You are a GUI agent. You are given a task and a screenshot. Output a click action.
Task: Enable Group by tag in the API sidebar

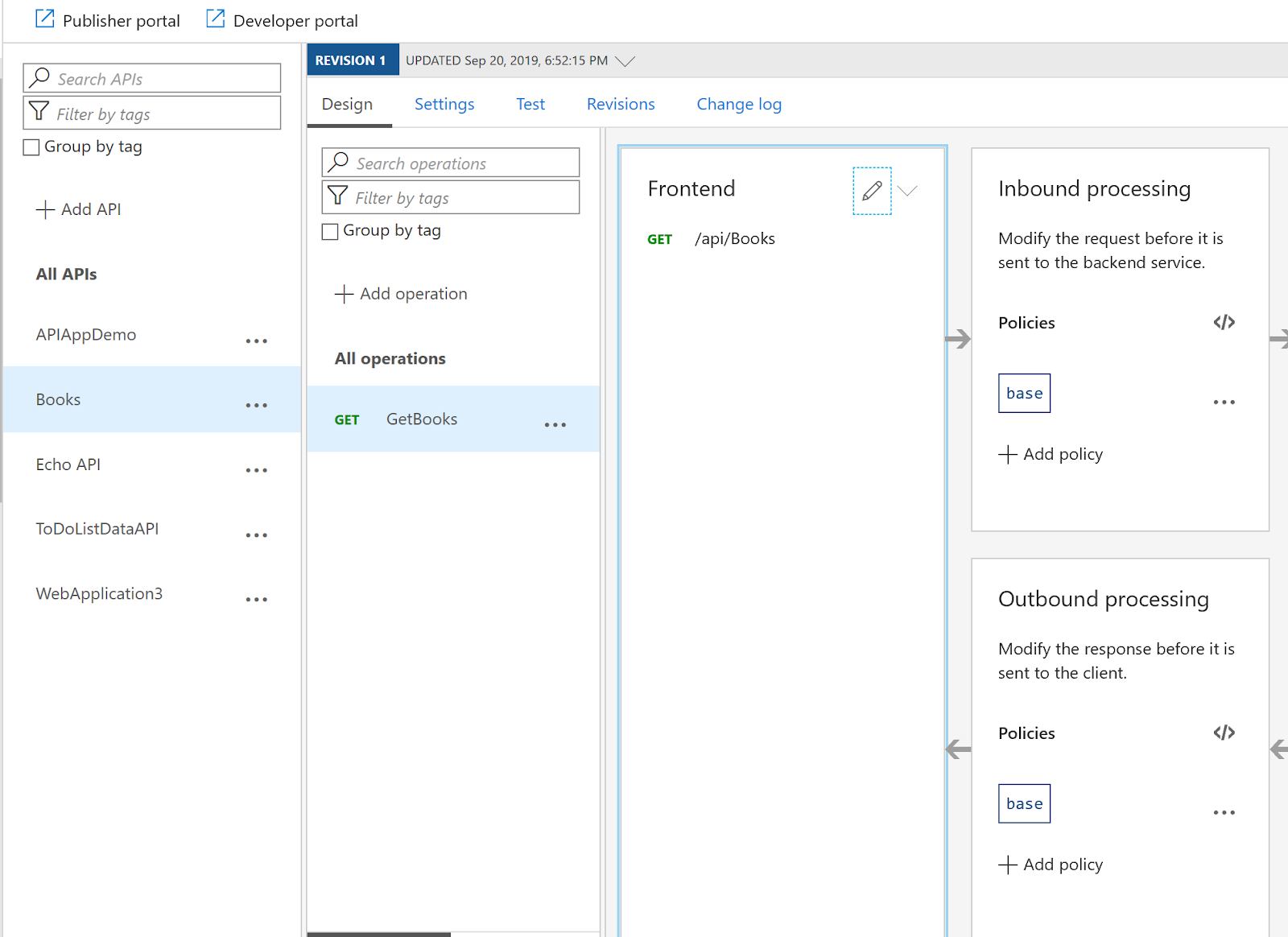[x=31, y=147]
